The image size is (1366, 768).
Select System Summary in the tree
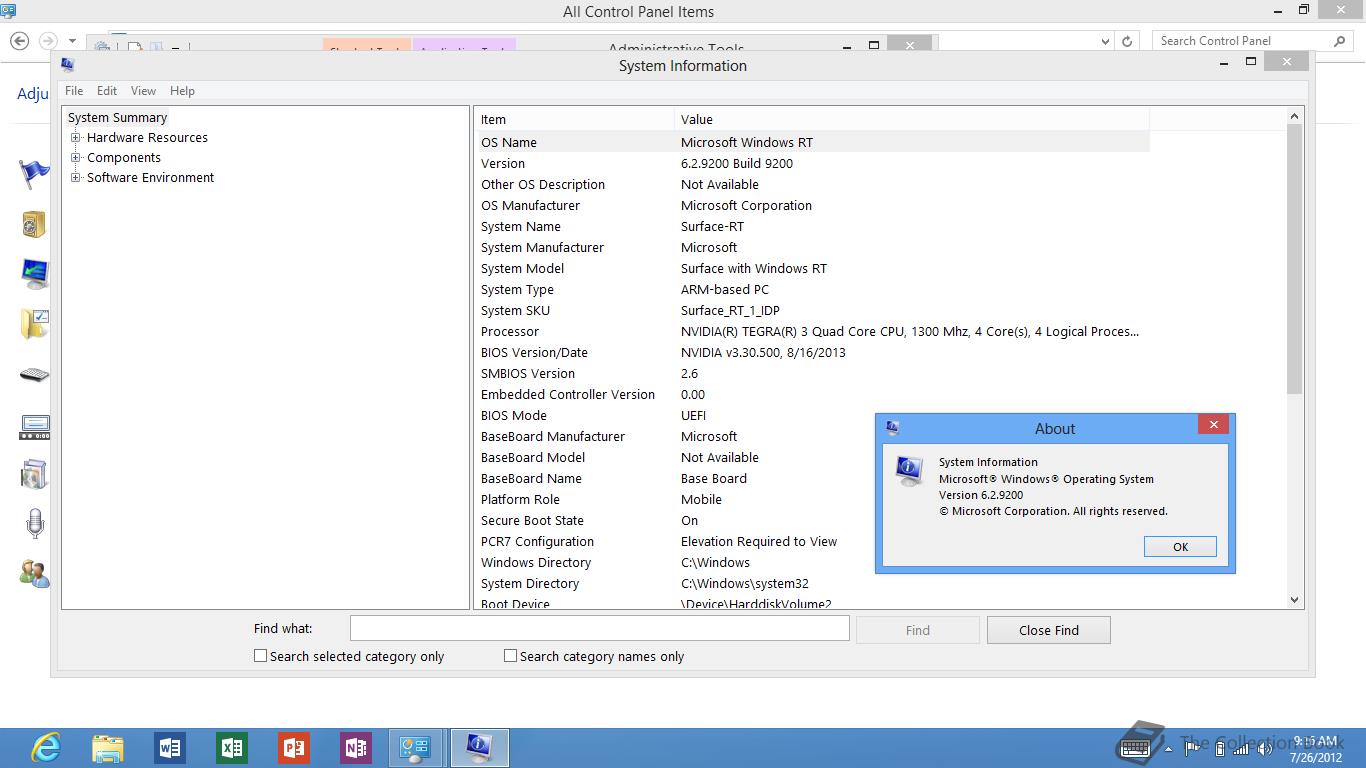(117, 117)
